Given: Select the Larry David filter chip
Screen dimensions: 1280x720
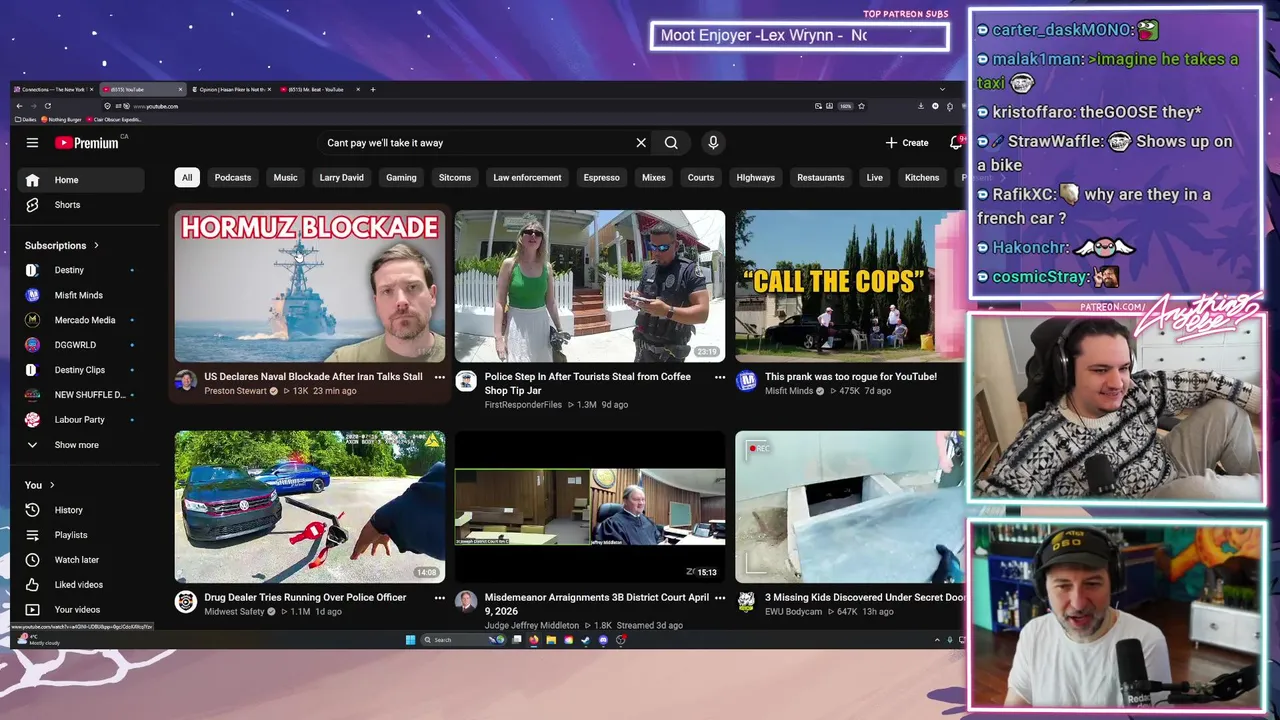Looking at the screenshot, I should click(341, 177).
